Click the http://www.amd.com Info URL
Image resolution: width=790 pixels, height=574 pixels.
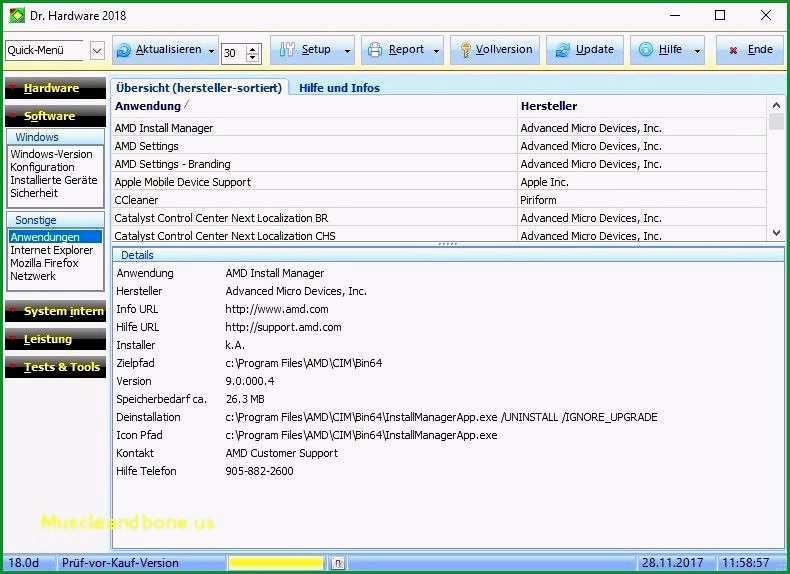tap(277, 309)
